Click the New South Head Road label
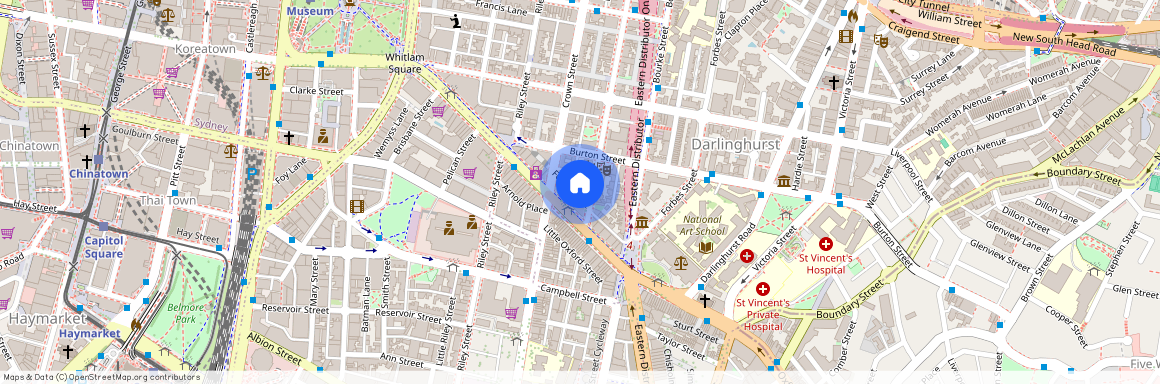The image size is (1160, 384). 1063,43
